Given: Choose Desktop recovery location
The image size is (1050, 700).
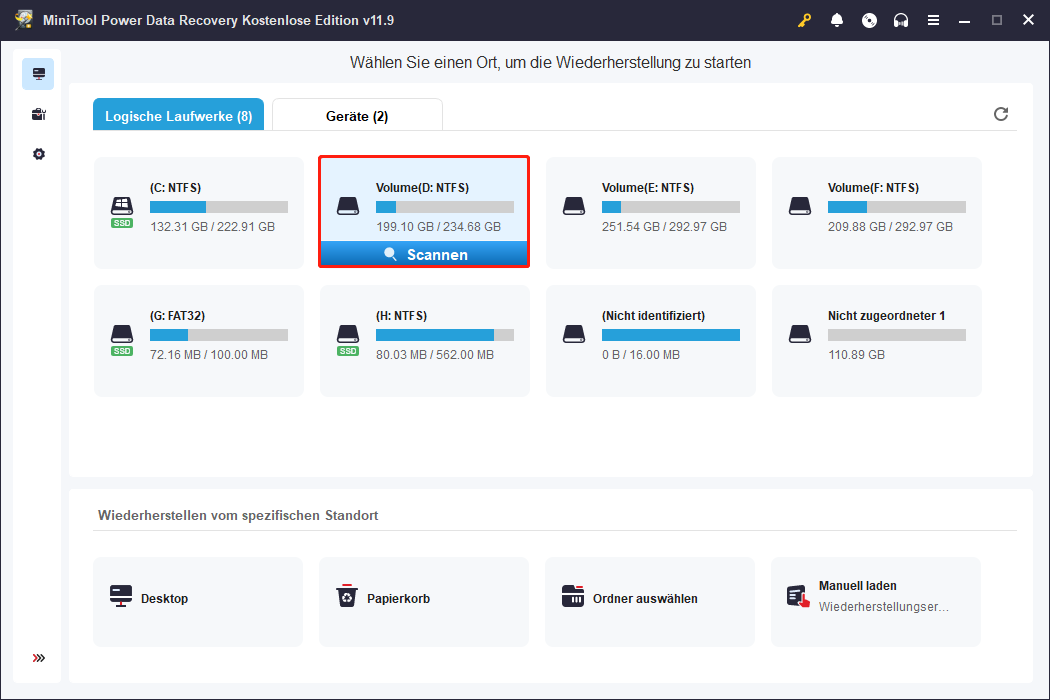Looking at the screenshot, I should [198, 602].
